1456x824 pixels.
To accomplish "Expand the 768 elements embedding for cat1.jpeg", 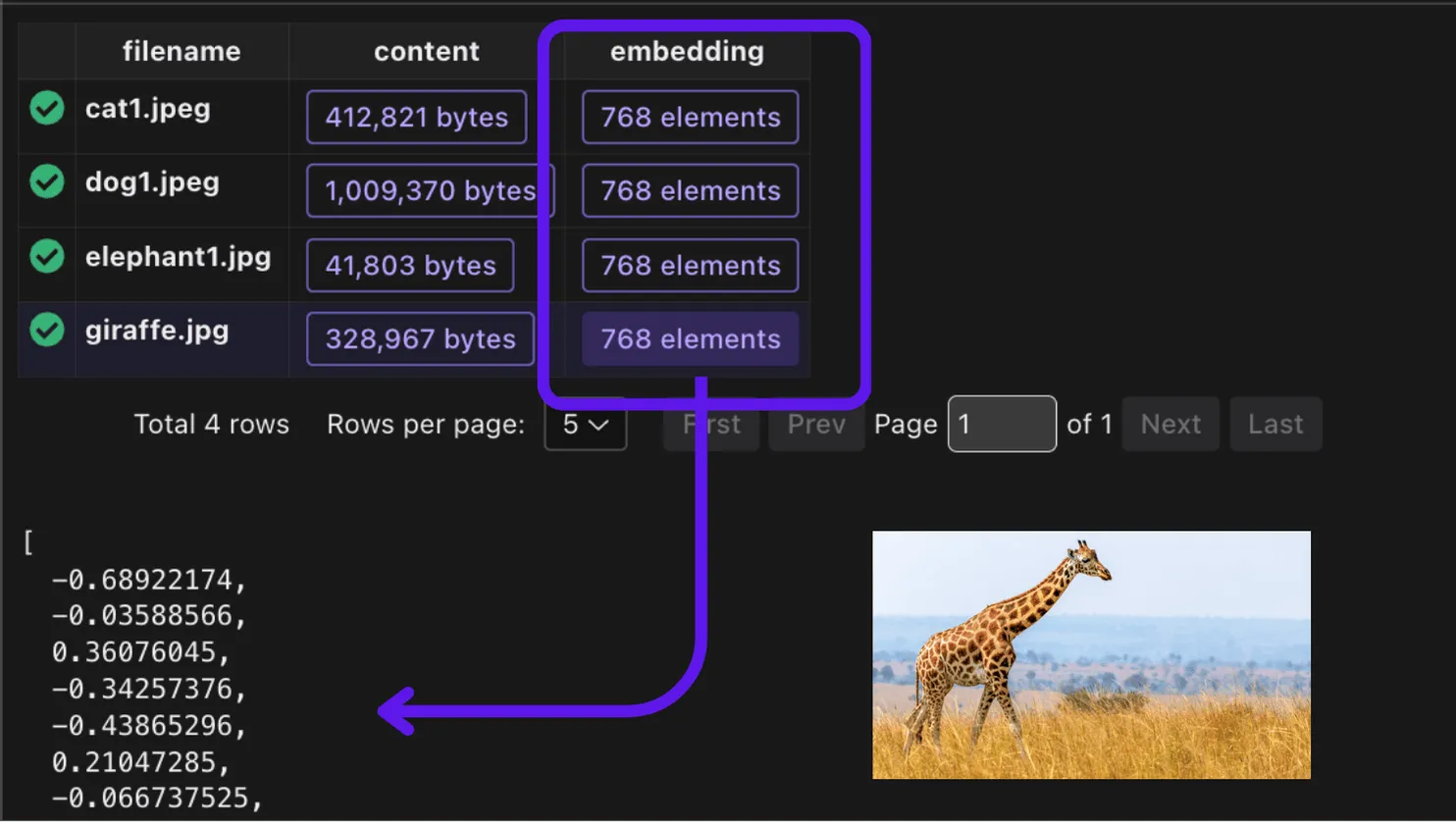I will pos(690,117).
